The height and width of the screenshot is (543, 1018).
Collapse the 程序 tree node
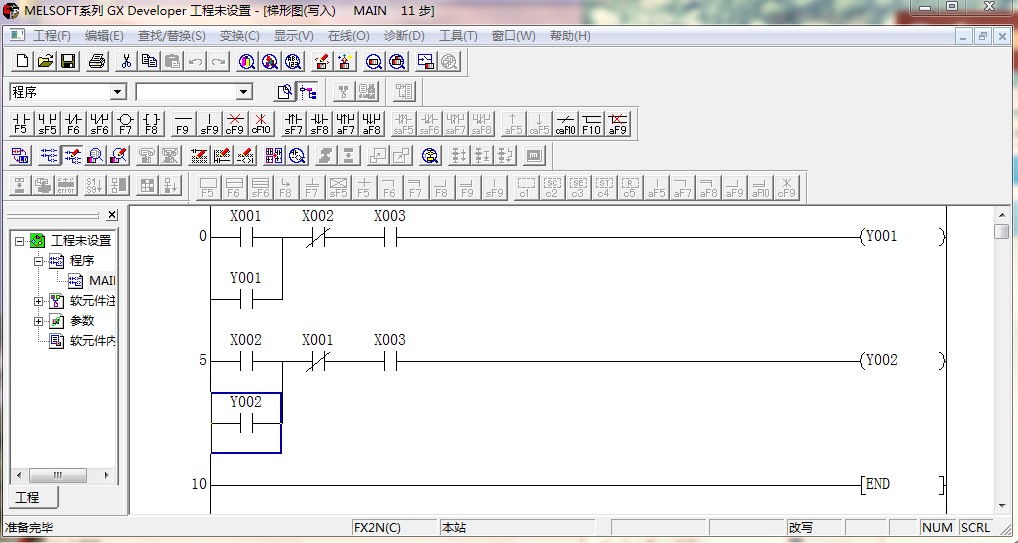39,260
